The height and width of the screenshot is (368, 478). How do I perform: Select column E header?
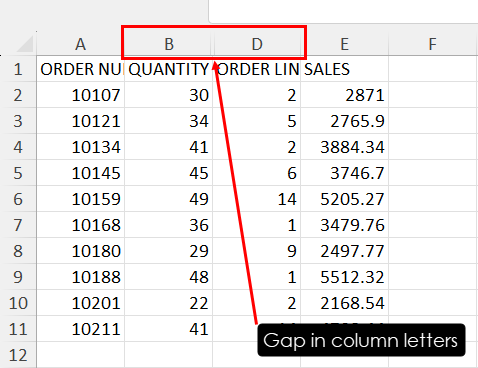(x=344, y=44)
